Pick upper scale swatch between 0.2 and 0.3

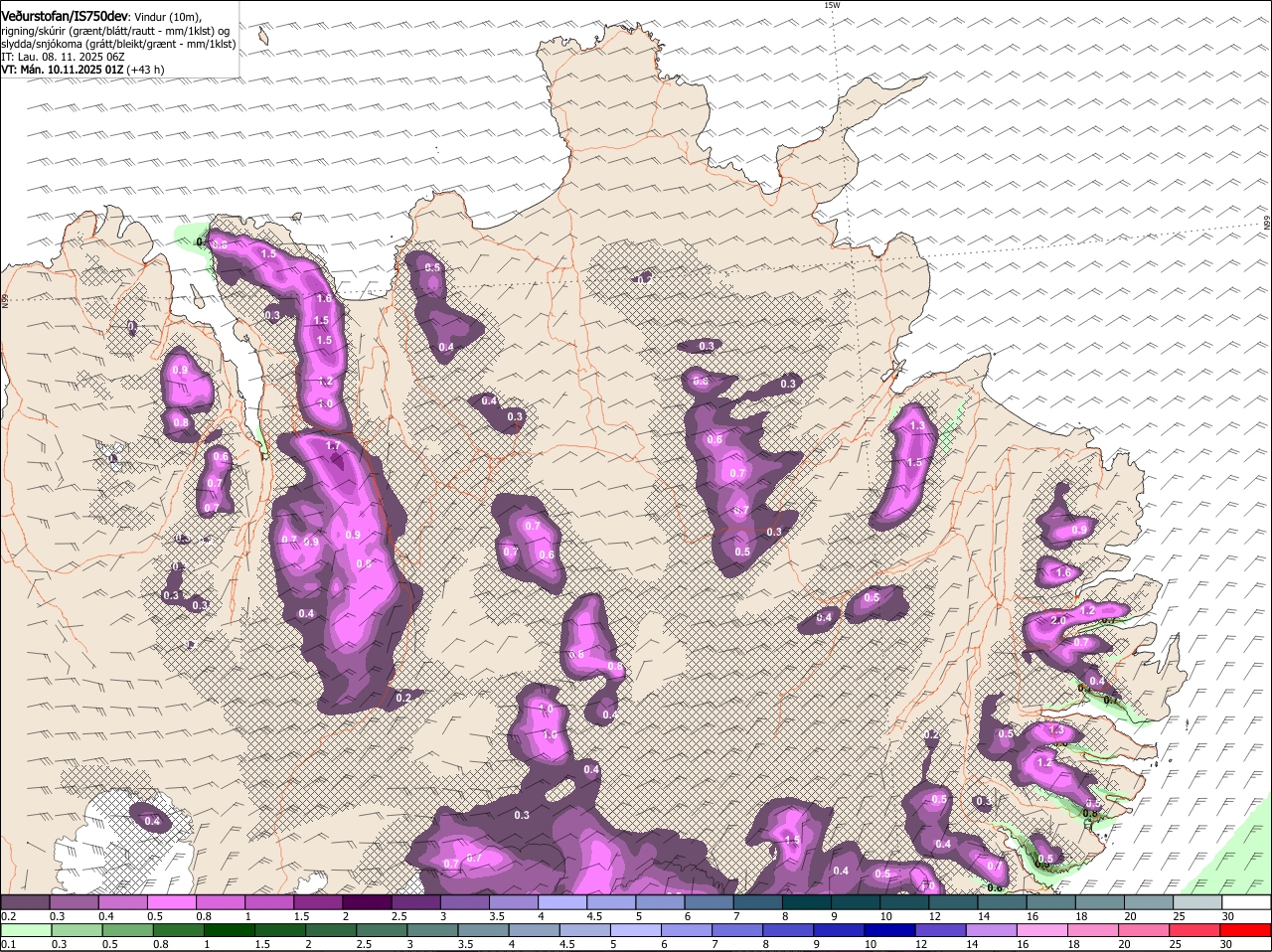(x=25, y=902)
